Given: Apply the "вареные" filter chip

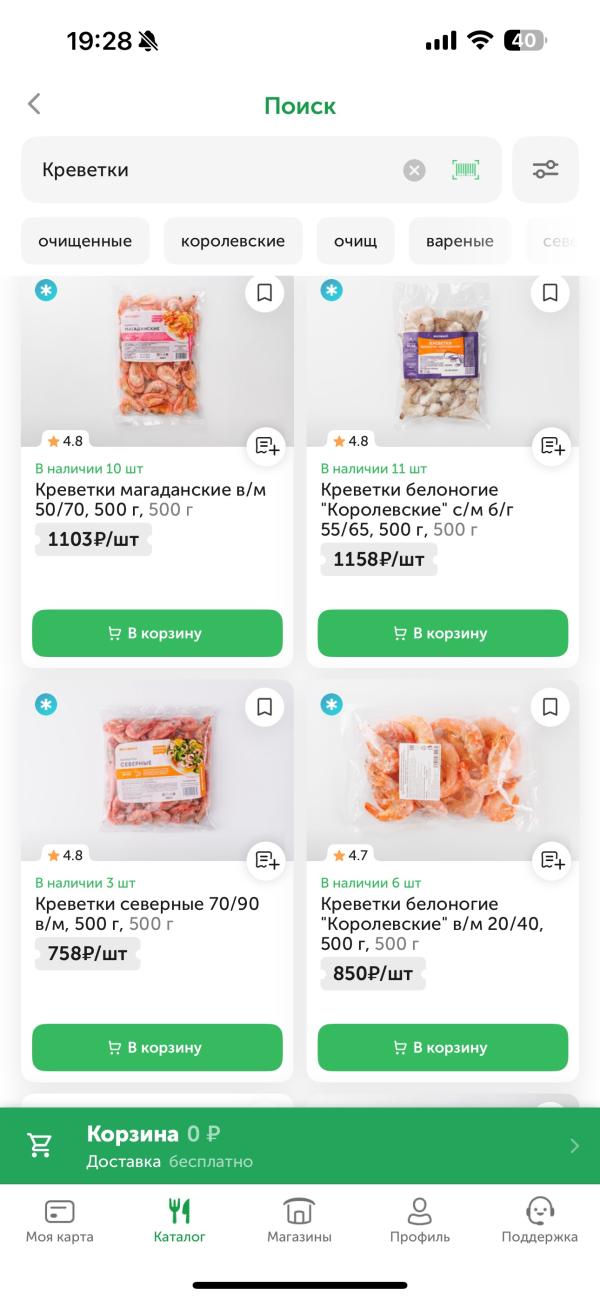Looking at the screenshot, I should coord(460,241).
